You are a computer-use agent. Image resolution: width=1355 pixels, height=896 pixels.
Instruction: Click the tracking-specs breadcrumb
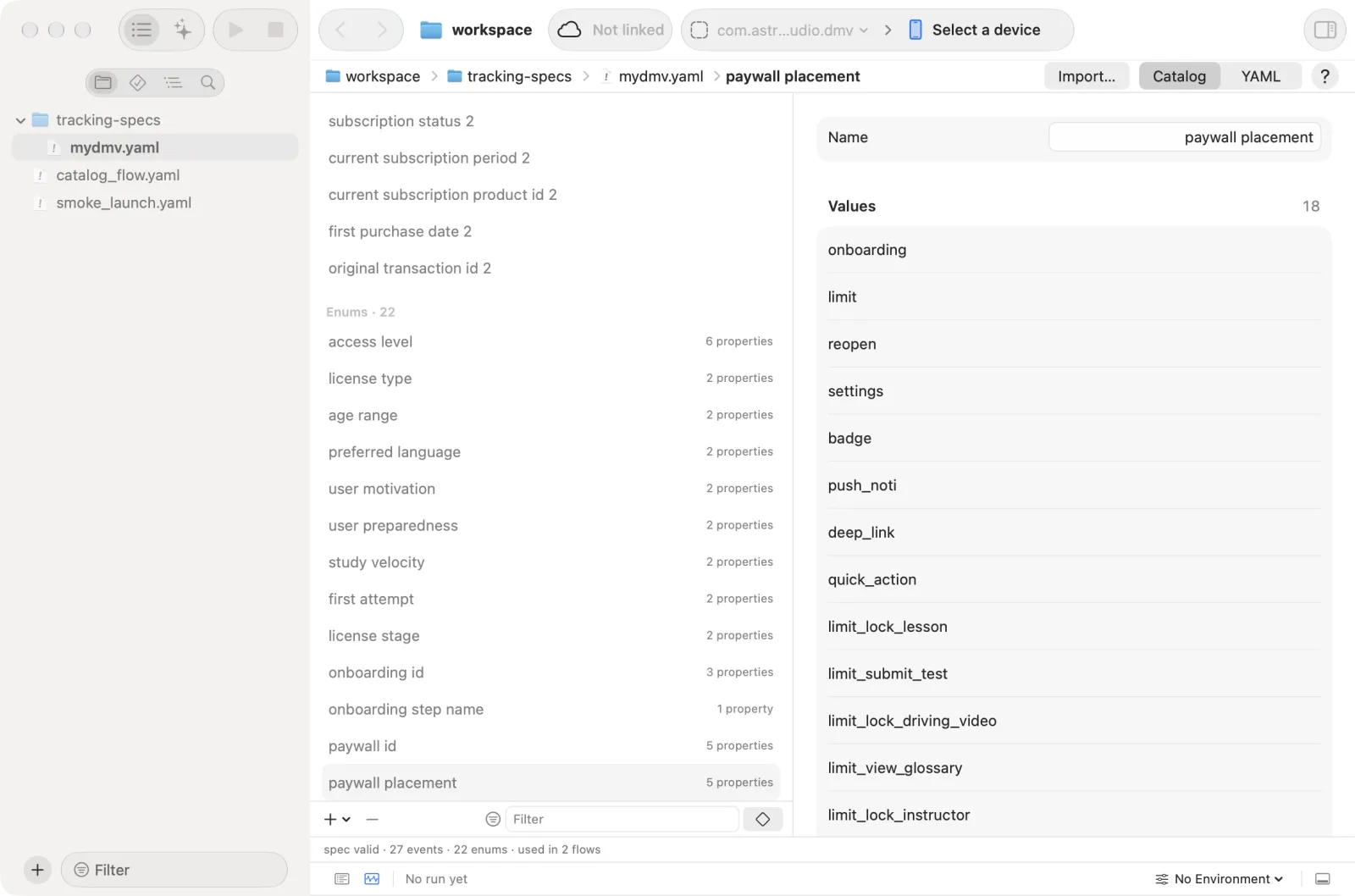pos(509,76)
